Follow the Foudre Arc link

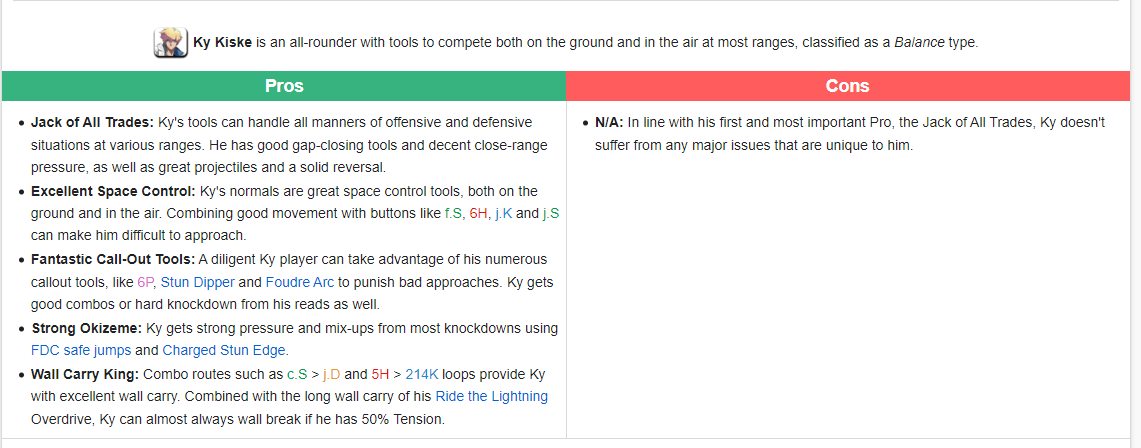300,281
